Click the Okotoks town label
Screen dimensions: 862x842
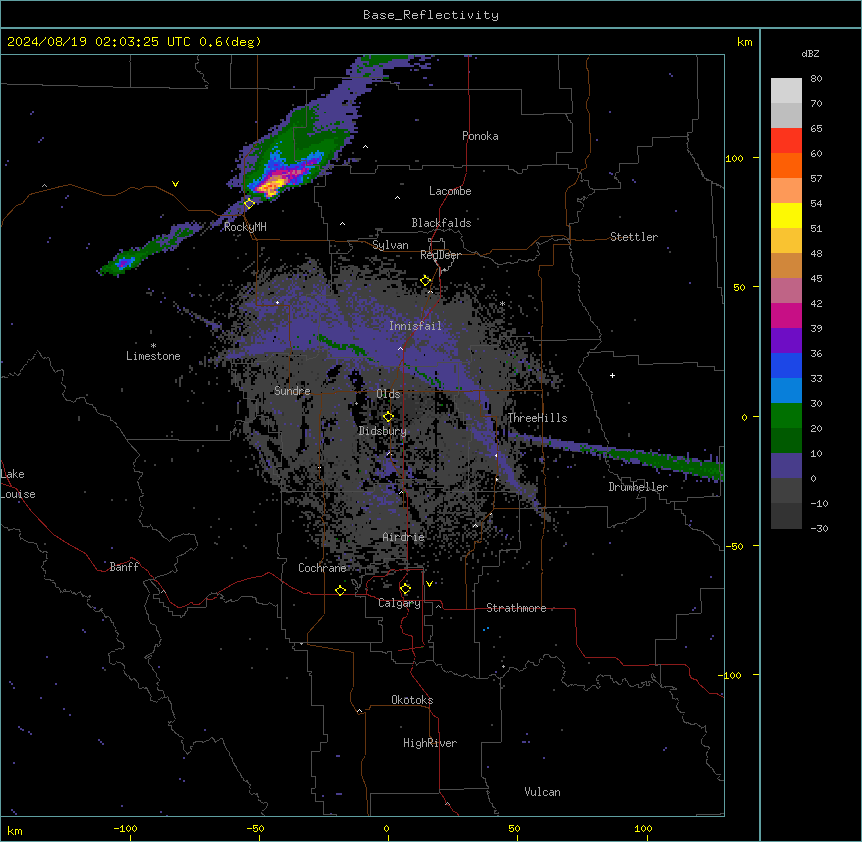[x=412, y=700]
